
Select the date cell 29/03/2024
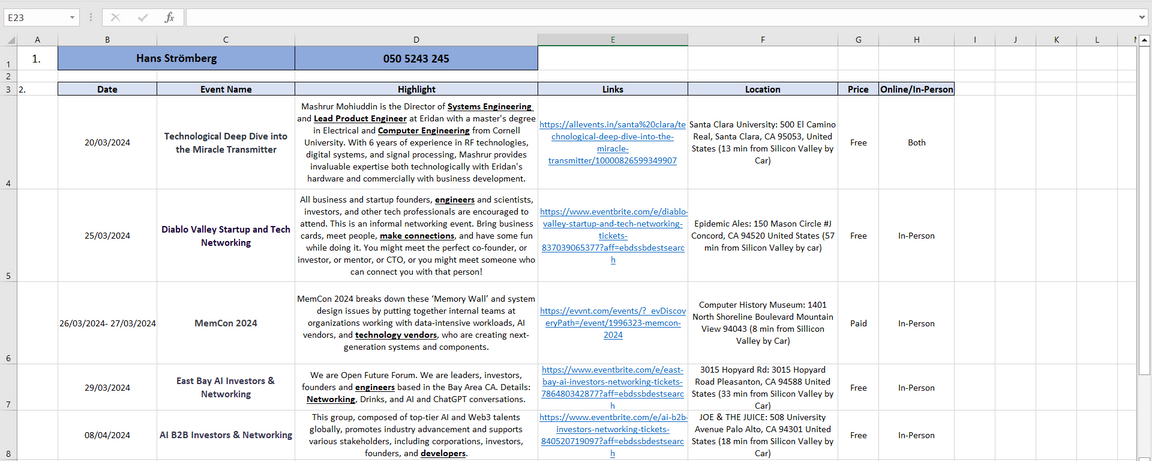(107, 387)
